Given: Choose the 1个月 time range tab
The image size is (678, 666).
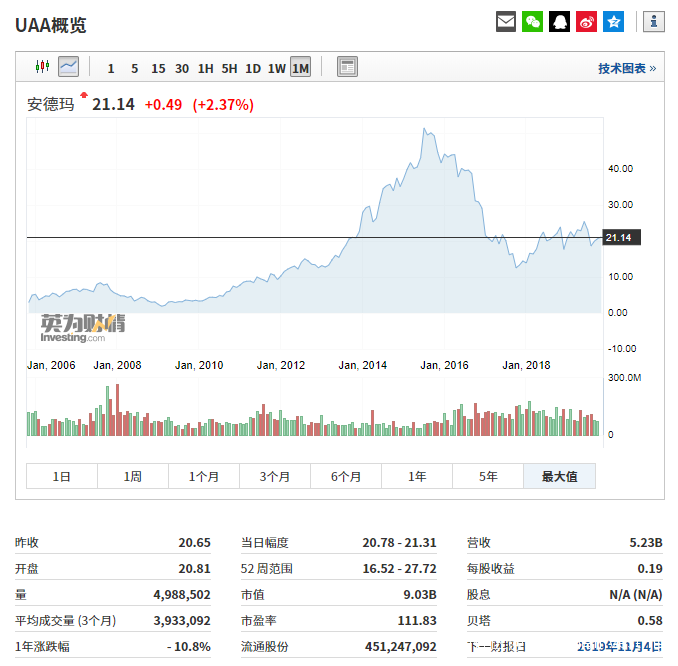Looking at the screenshot, I should point(204,476).
